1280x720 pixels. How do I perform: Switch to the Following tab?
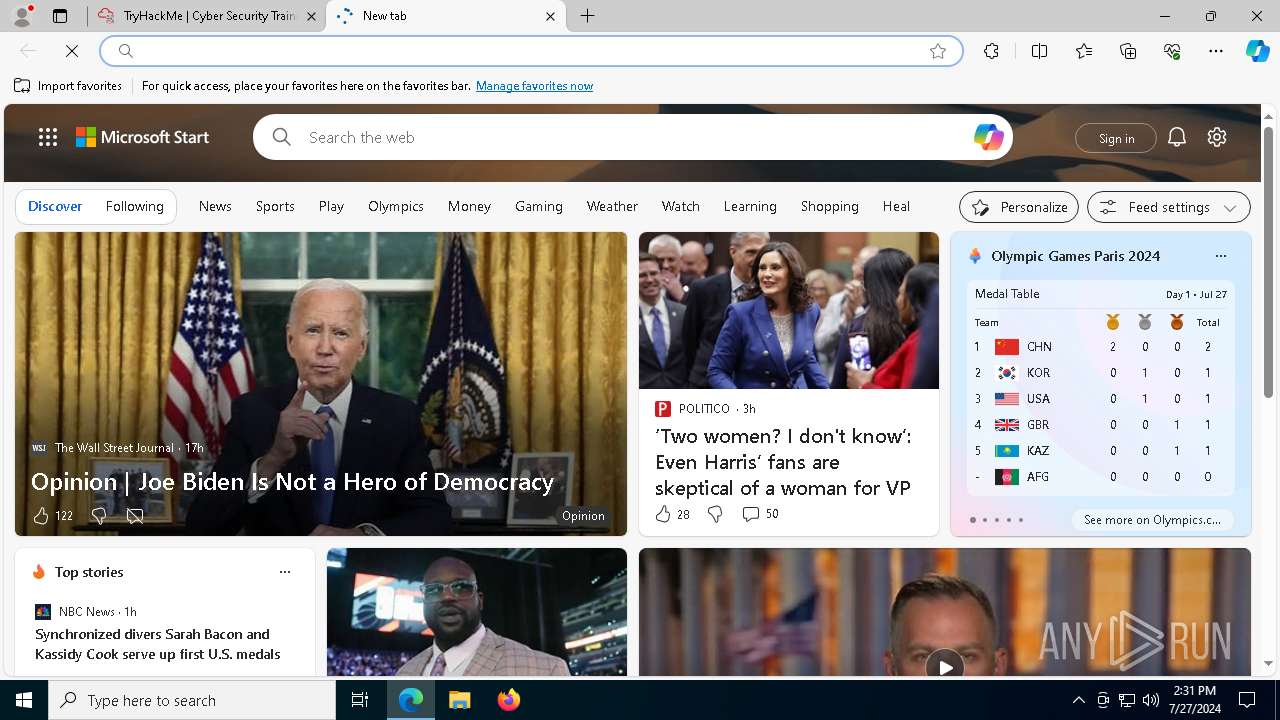coord(134,206)
